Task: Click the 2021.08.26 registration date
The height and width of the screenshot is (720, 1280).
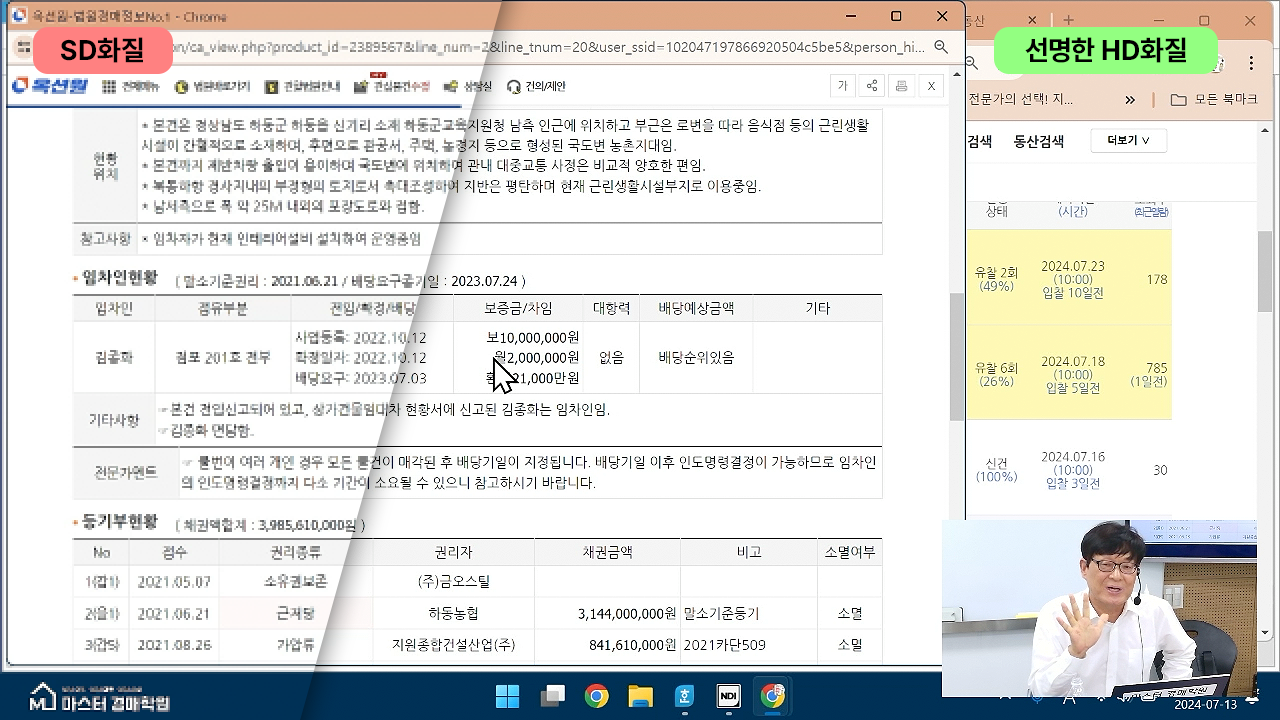Action: (174, 645)
